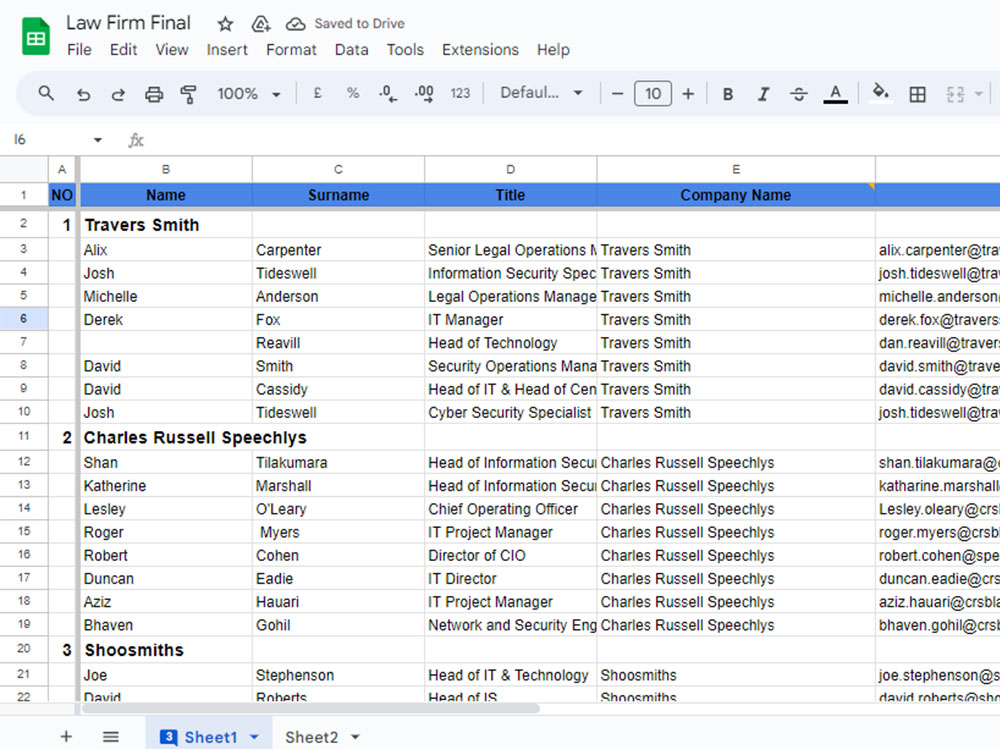This screenshot has height=750, width=1000.
Task: Show the all sheets list
Action: pyautogui.click(x=110, y=737)
